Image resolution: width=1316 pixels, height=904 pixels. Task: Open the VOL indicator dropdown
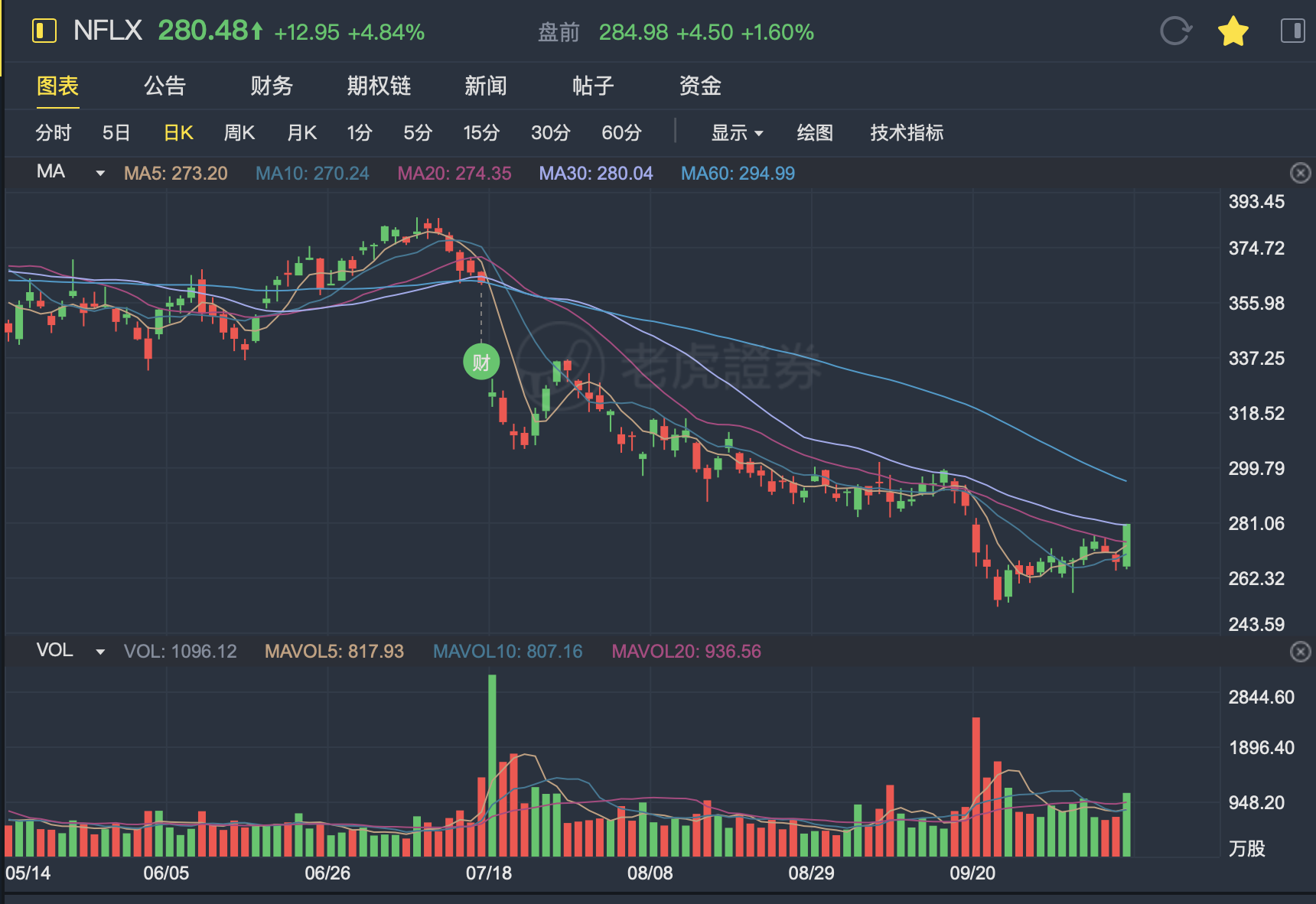[x=100, y=652]
